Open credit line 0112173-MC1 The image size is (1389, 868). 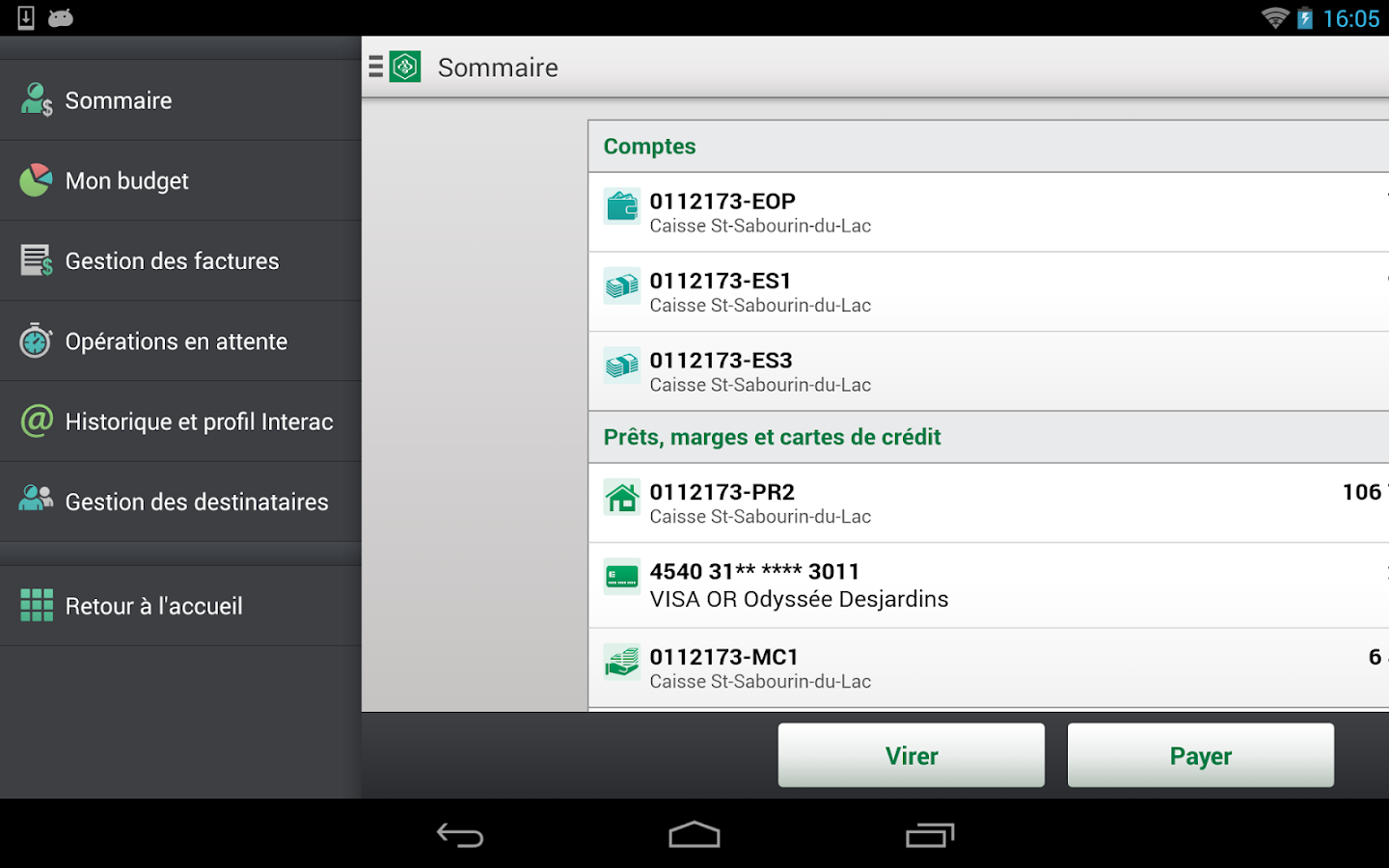pyautogui.click(x=989, y=668)
